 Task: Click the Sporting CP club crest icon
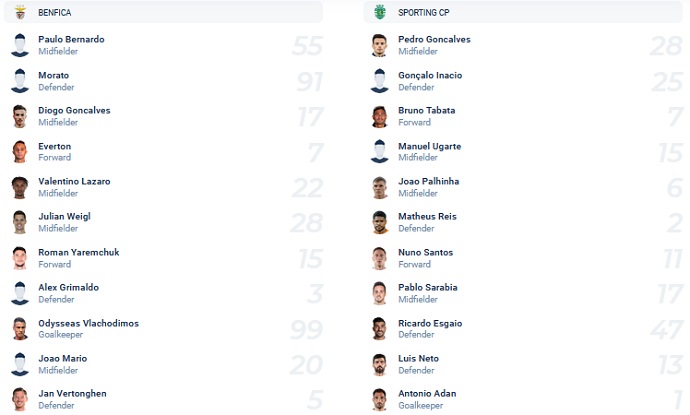pyautogui.click(x=379, y=12)
